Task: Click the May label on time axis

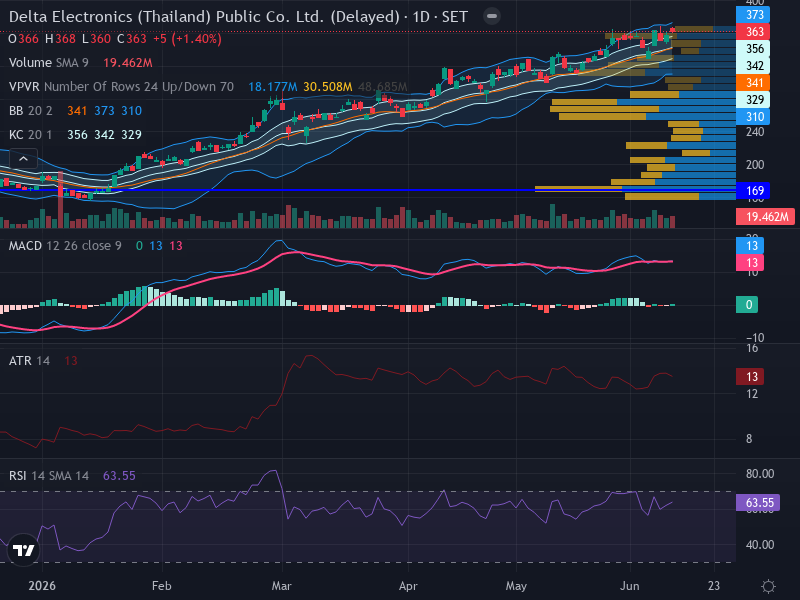Action: [x=516, y=586]
